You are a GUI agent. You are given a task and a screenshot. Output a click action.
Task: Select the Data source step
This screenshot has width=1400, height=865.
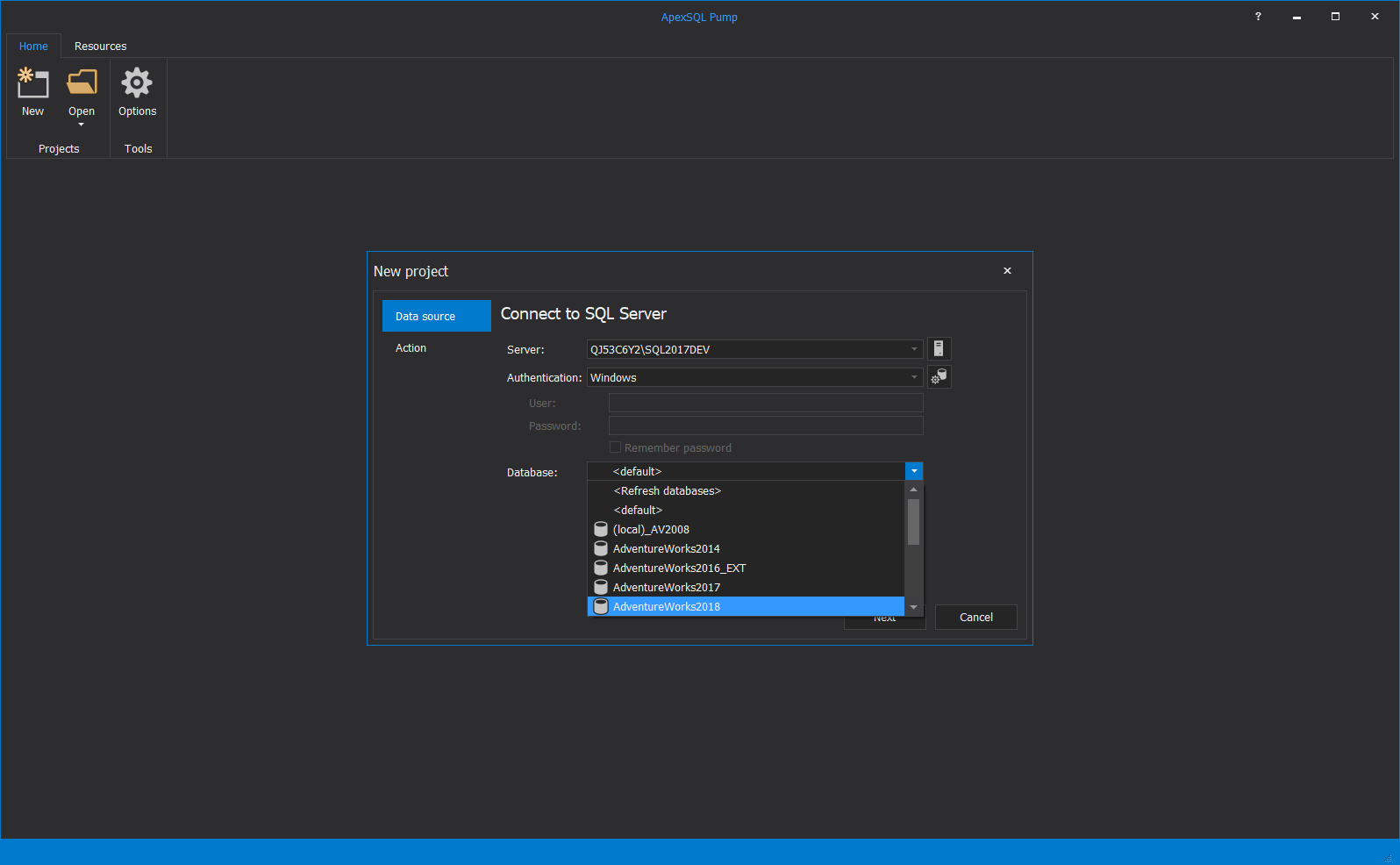[x=436, y=316]
